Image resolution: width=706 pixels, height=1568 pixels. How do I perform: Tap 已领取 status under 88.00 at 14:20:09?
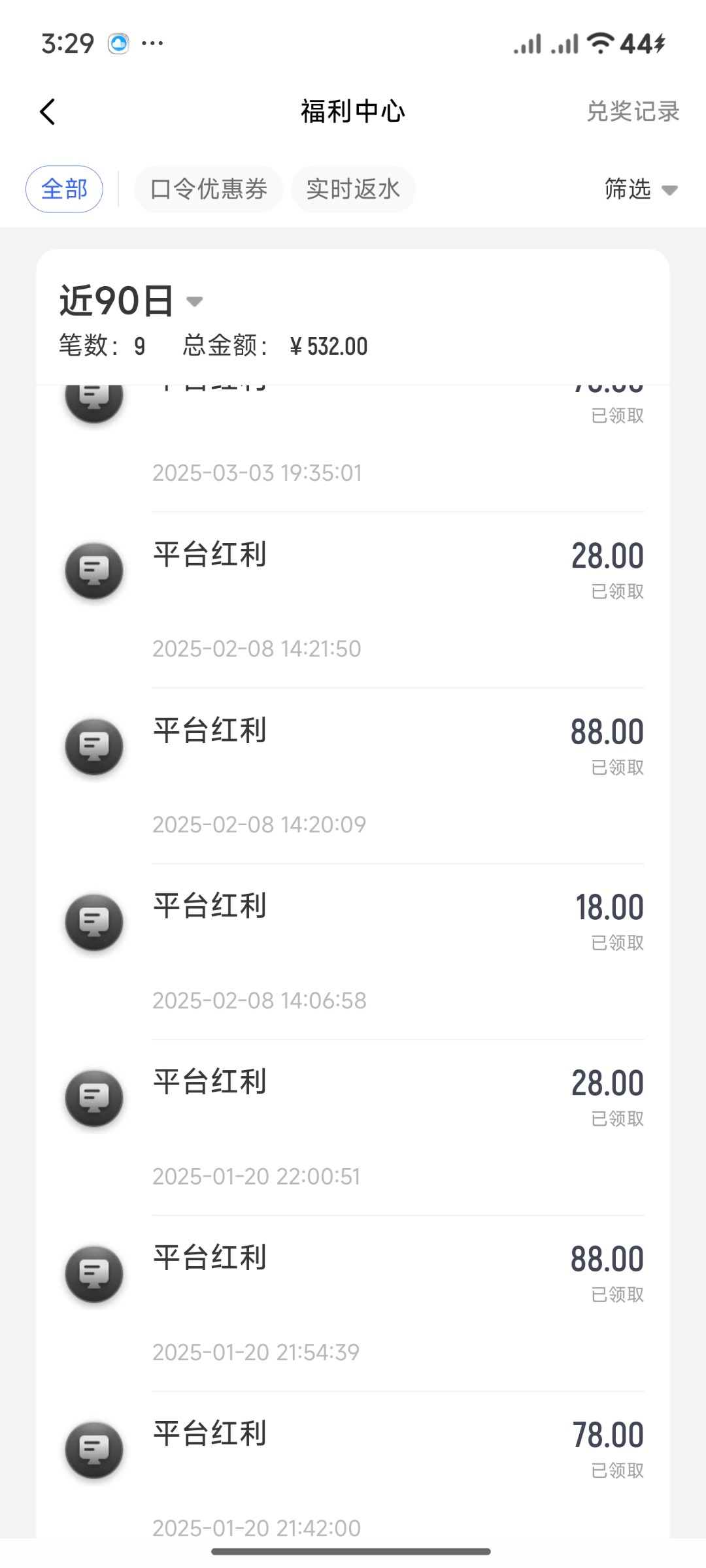(617, 768)
